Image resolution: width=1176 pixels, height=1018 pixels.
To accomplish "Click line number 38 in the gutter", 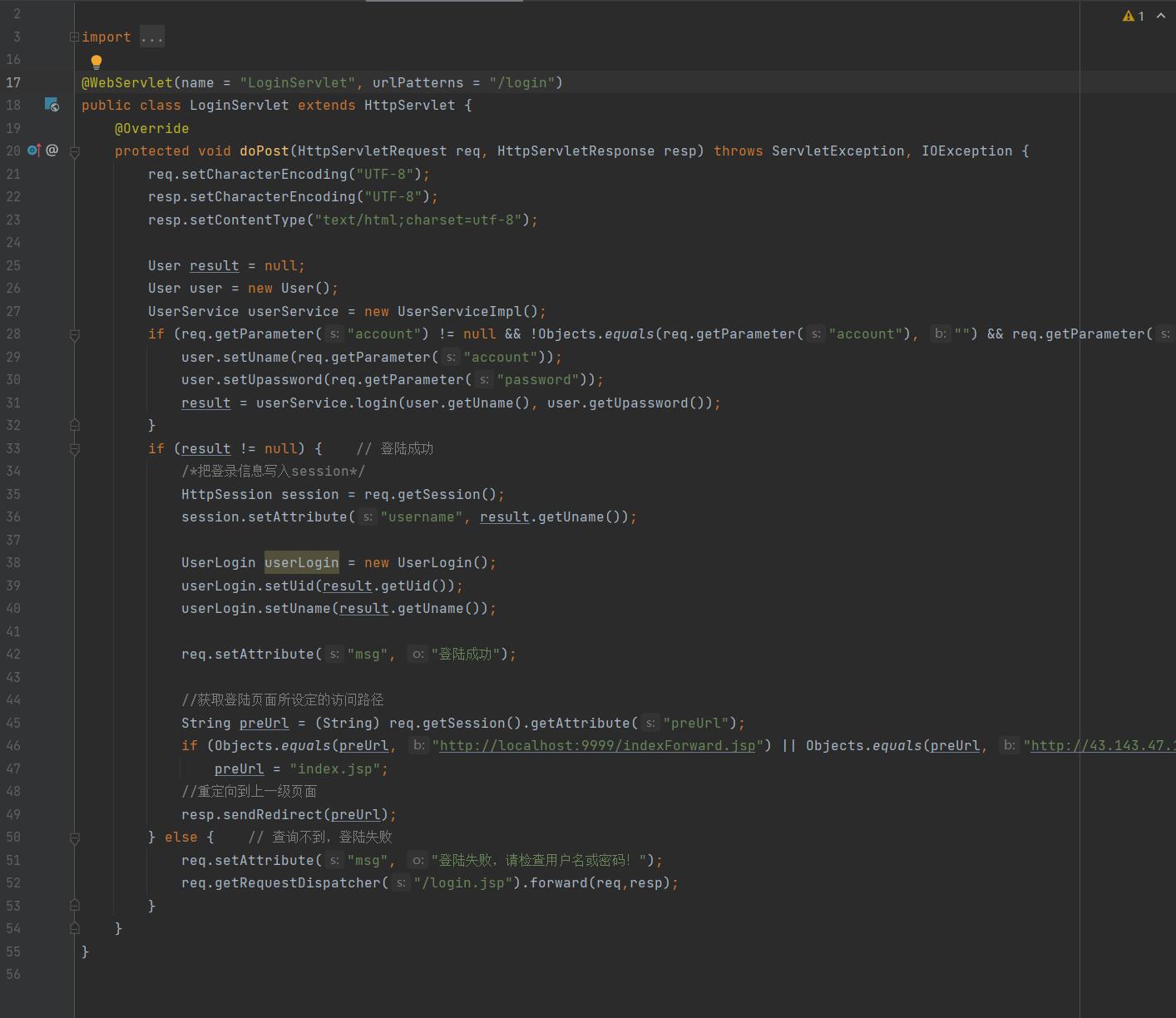I will click(13, 563).
